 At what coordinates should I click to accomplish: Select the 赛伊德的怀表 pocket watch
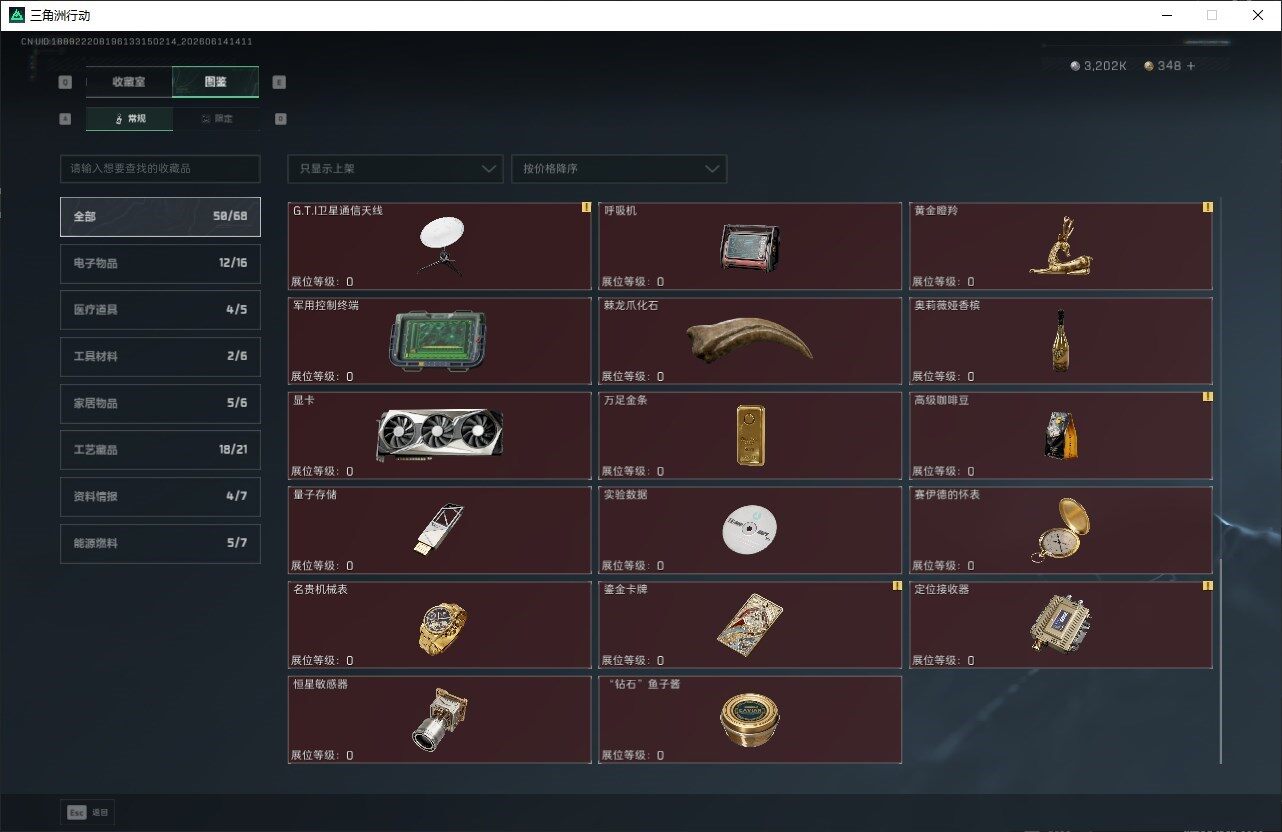(1061, 530)
